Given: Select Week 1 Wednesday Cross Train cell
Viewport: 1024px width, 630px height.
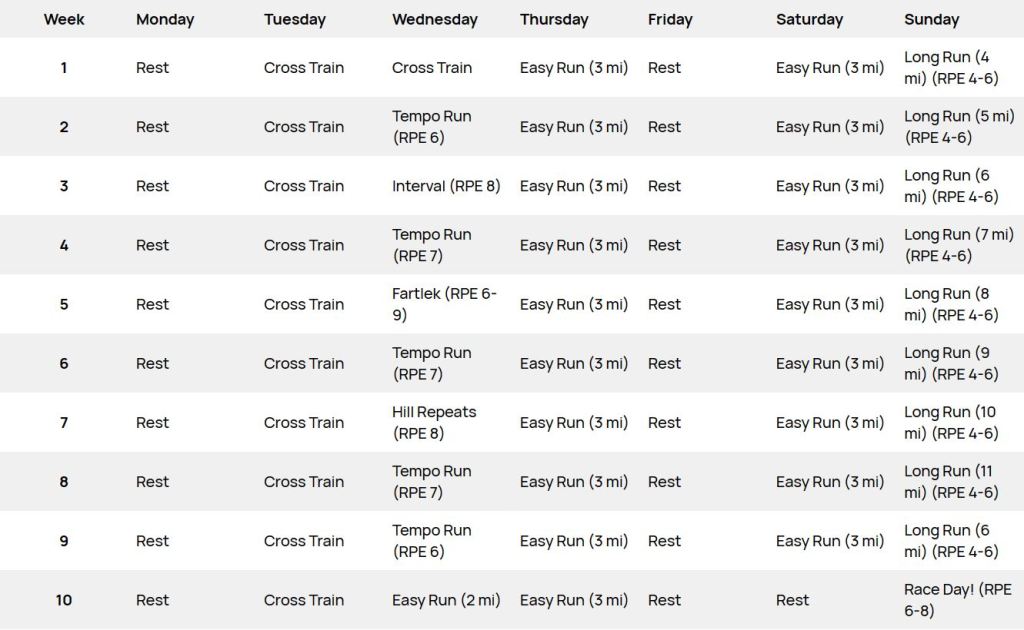Looking at the screenshot, I should point(432,68).
